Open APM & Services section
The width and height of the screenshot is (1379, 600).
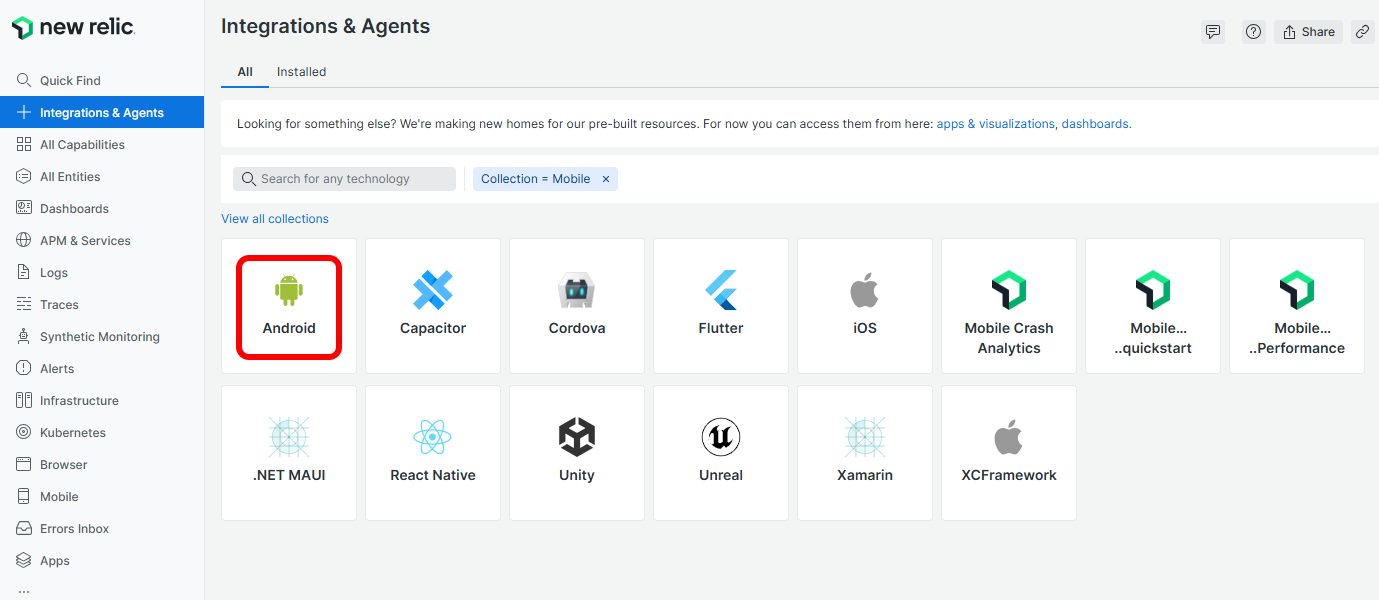point(102,240)
